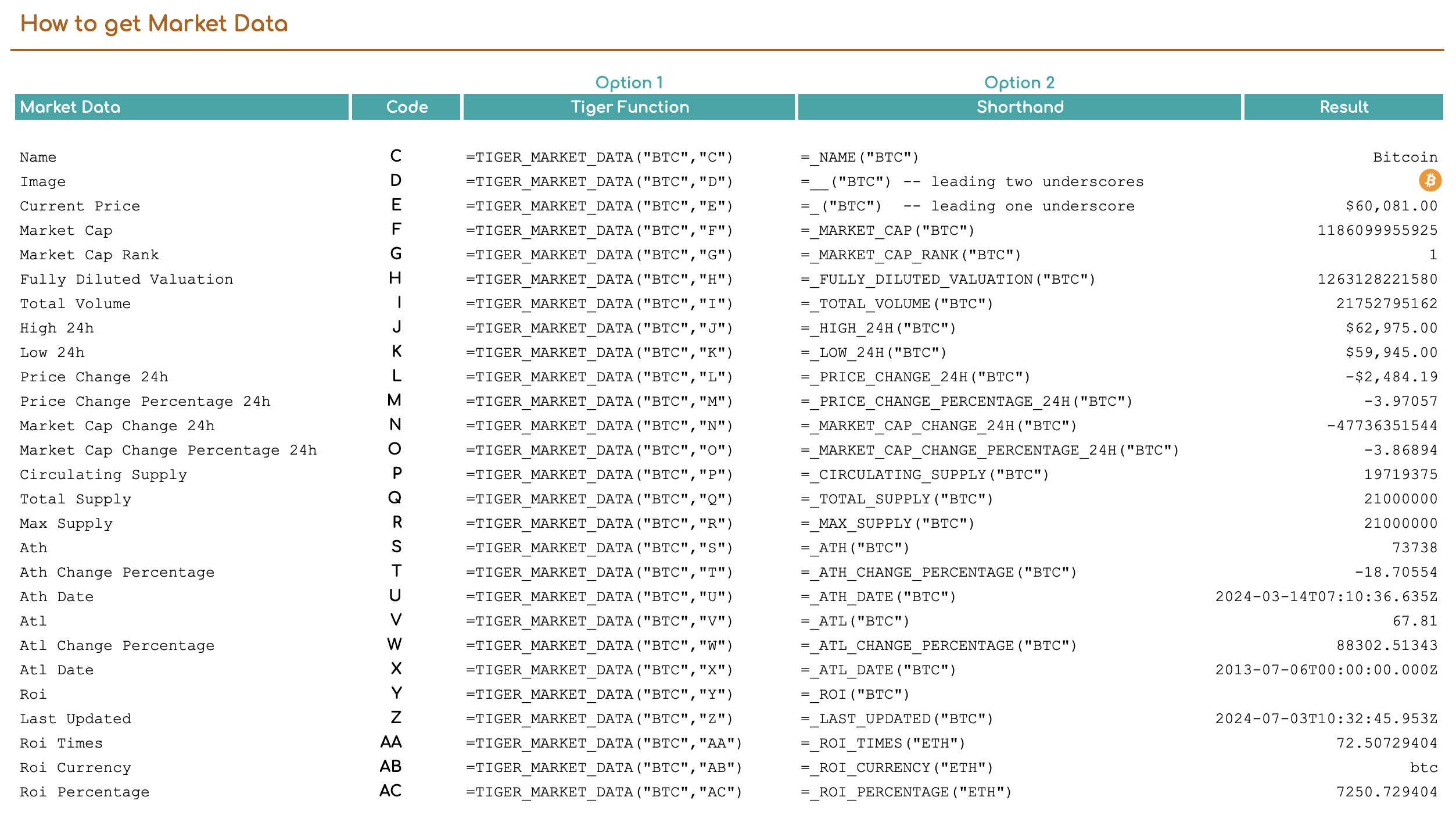The image size is (1456, 815).
Task: Click the -$2,484.19 price change value
Action: point(1392,377)
